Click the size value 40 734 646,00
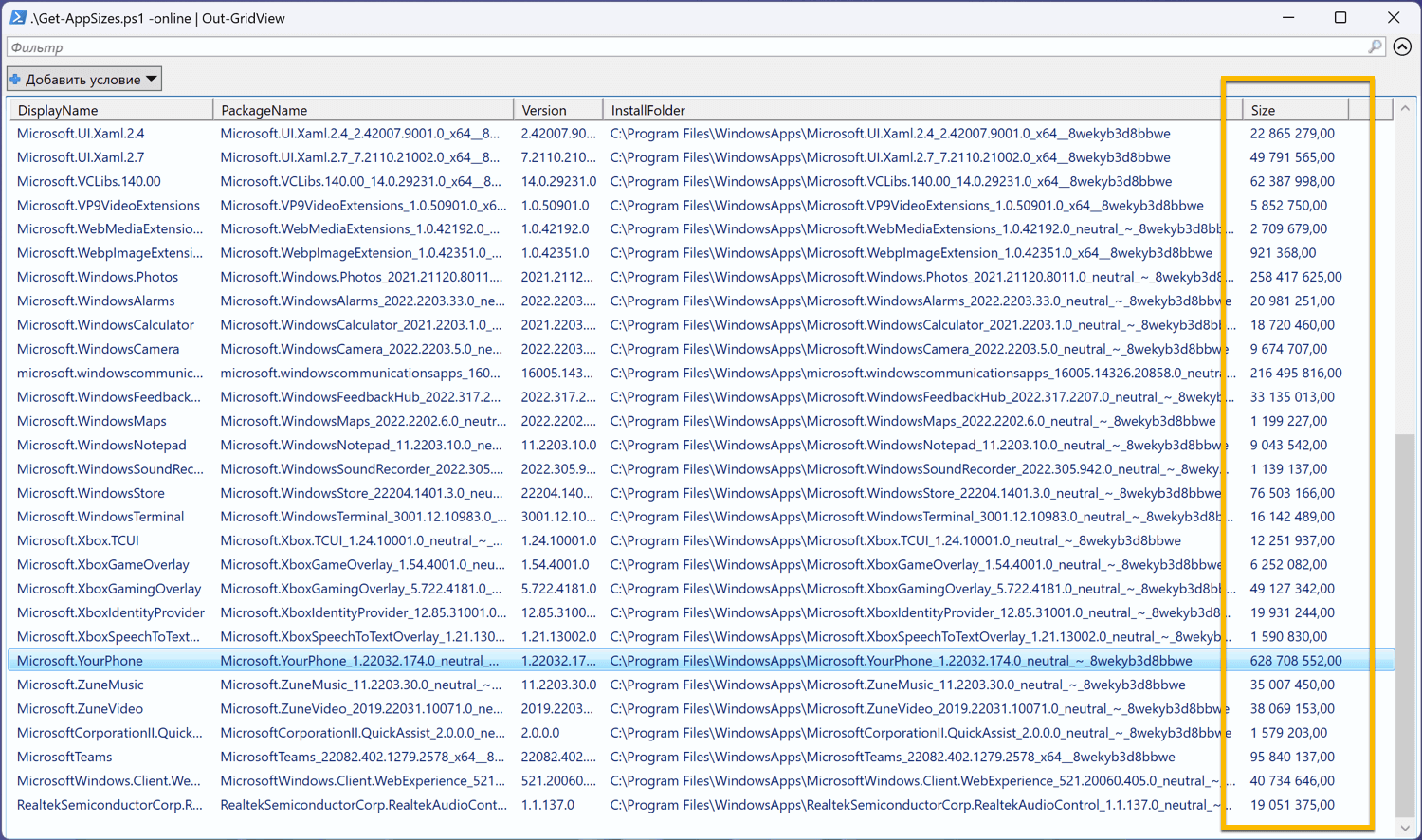Screen dimensions: 1422x840 click(1292, 781)
